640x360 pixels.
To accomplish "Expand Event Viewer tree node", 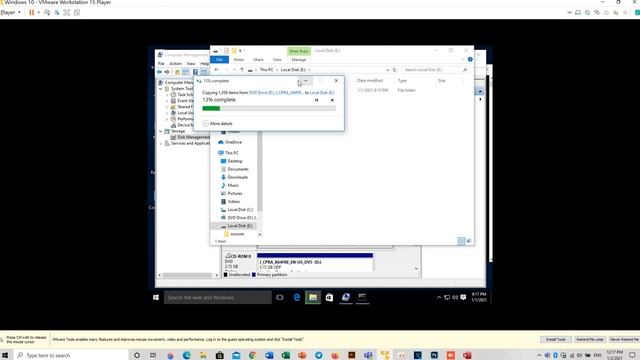I will 167,101.
